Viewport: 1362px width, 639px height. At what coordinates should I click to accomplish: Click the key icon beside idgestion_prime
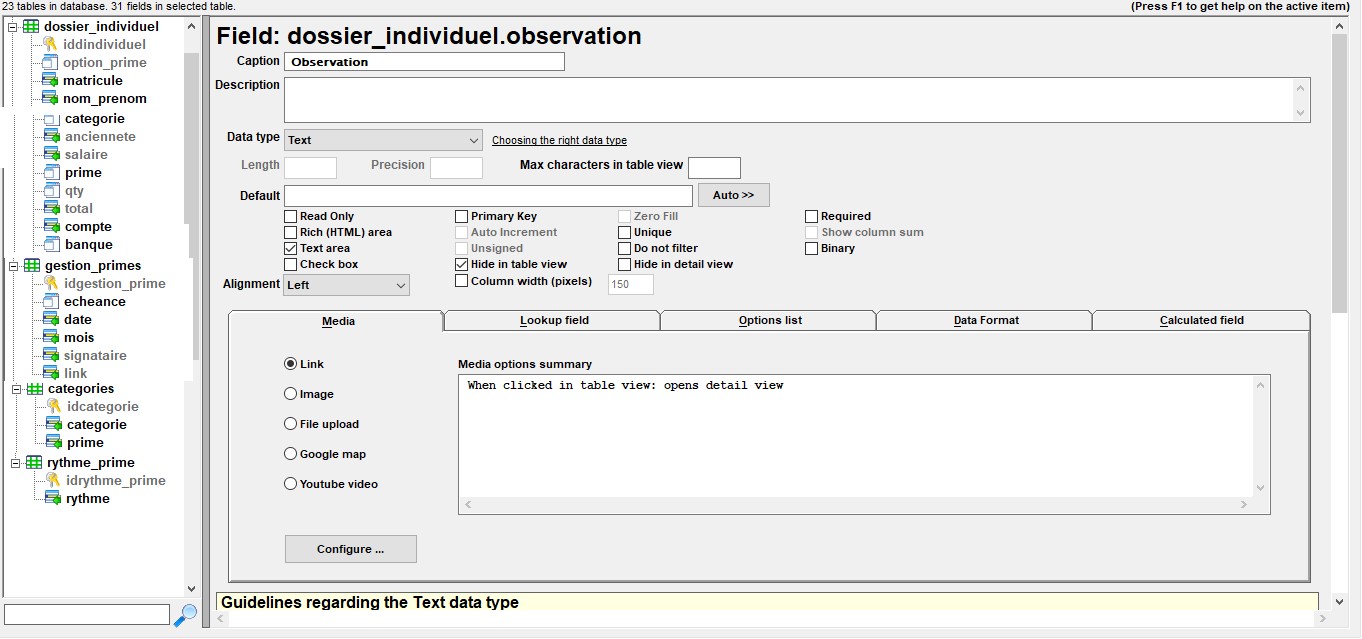pos(51,284)
